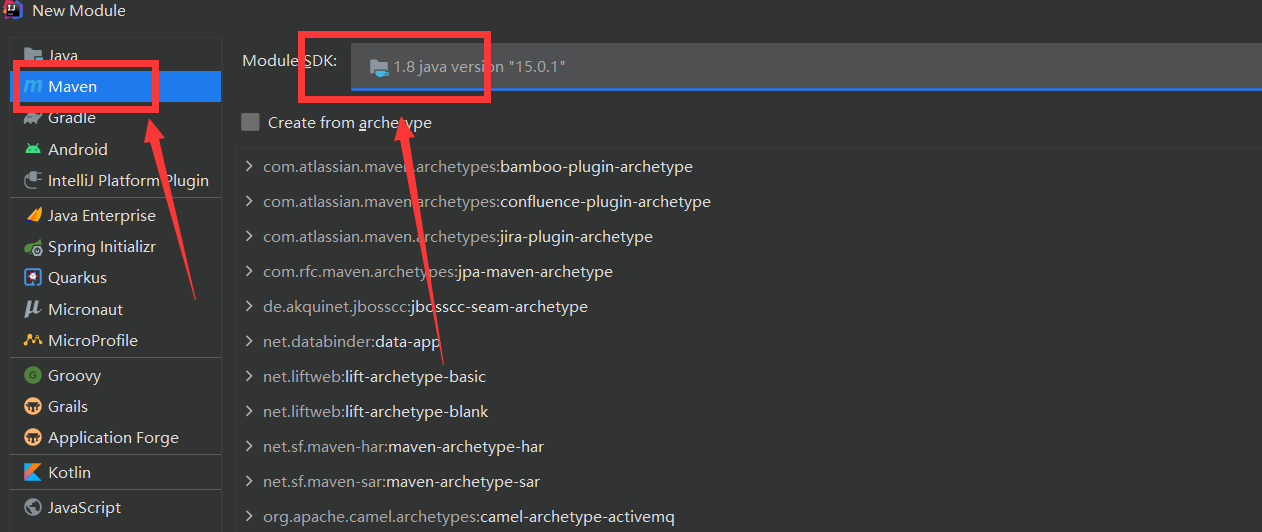The image size is (1262, 532).
Task: Select text 'jira-plugin-archetype'
Action: point(576,237)
